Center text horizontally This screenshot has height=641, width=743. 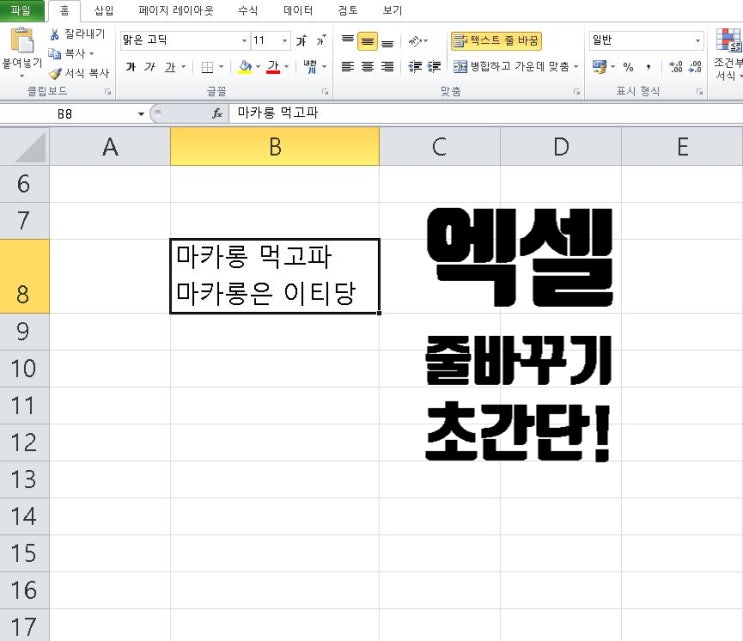pos(367,67)
